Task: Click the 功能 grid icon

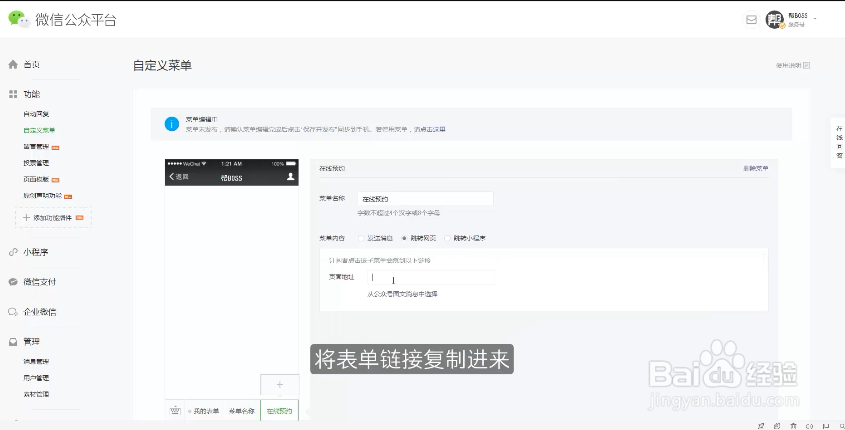Action: point(13,94)
